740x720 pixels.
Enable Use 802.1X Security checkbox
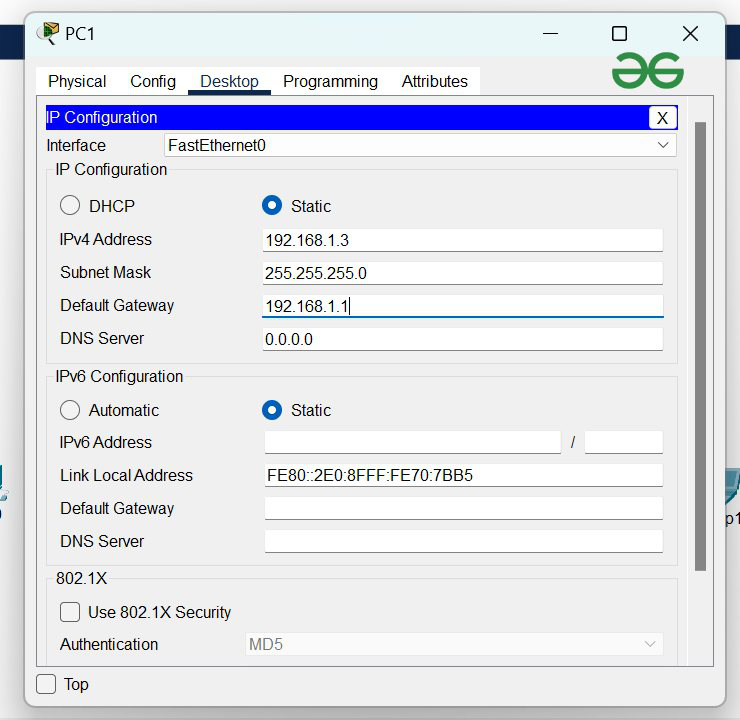click(x=70, y=612)
